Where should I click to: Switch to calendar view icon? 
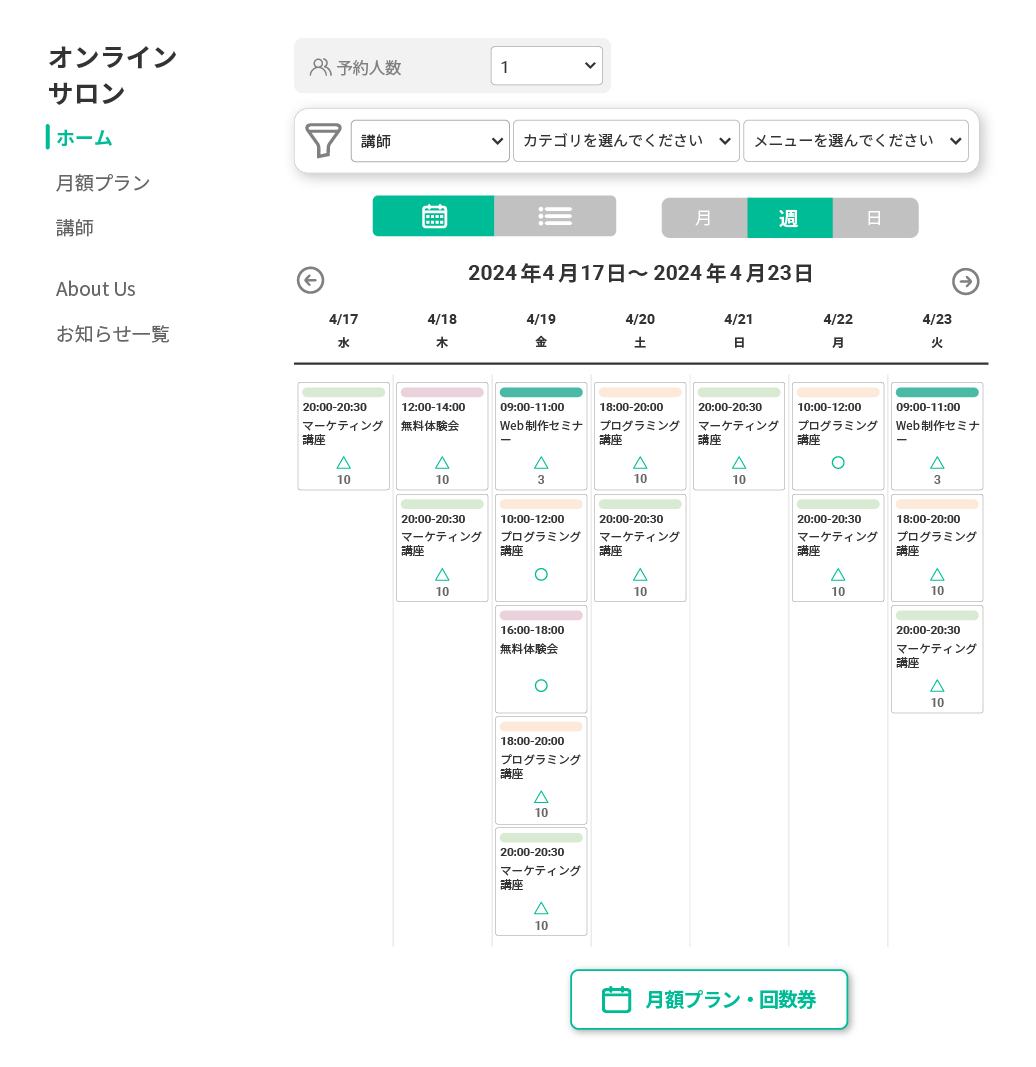[x=434, y=216]
